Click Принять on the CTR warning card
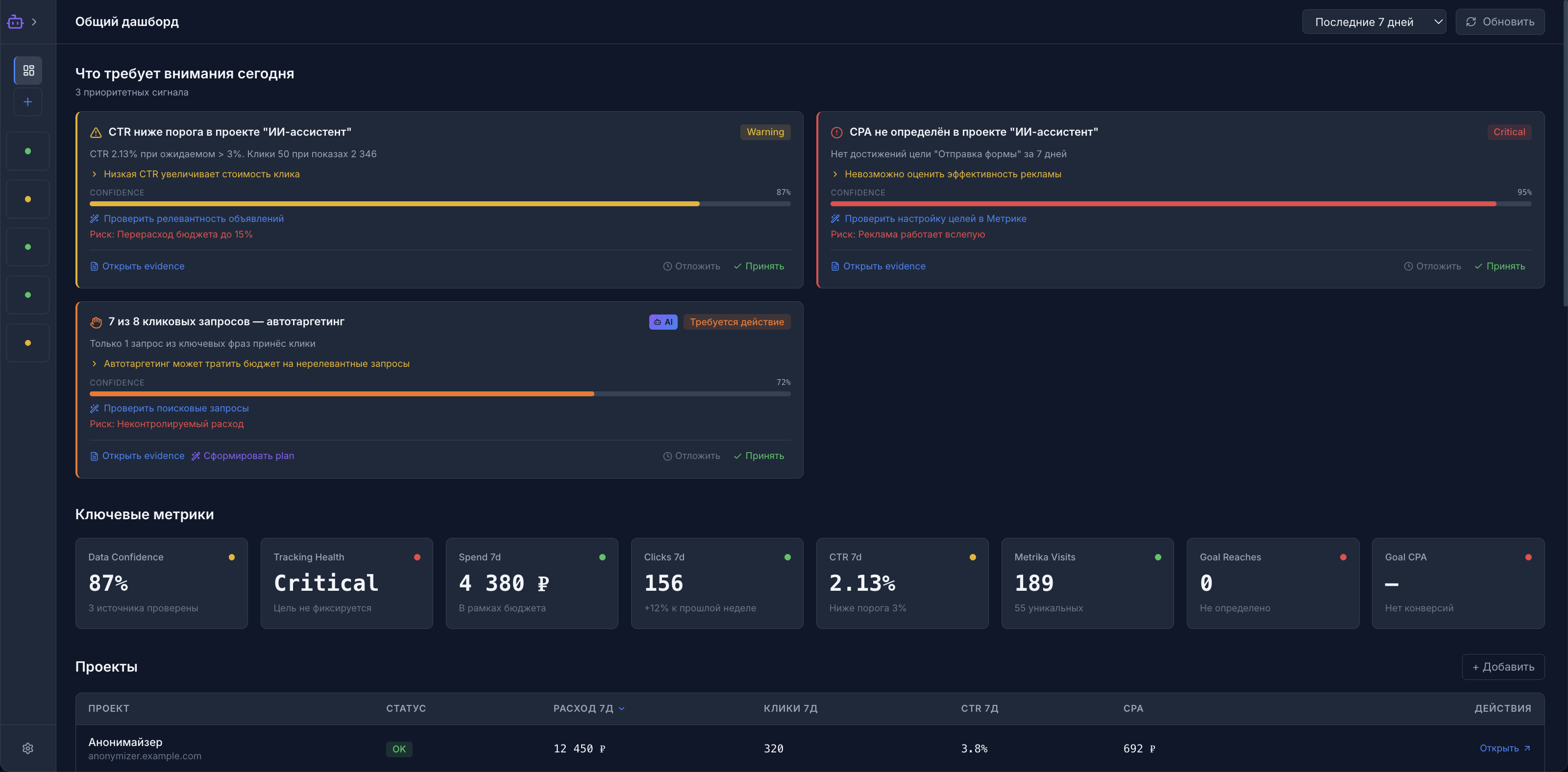The image size is (1568, 772). click(x=759, y=266)
